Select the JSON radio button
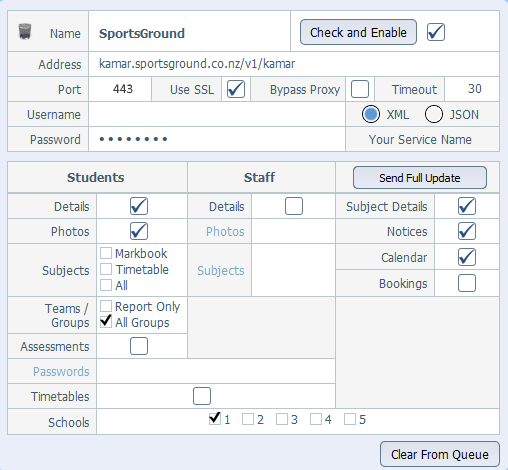508x470 pixels. pos(434,114)
